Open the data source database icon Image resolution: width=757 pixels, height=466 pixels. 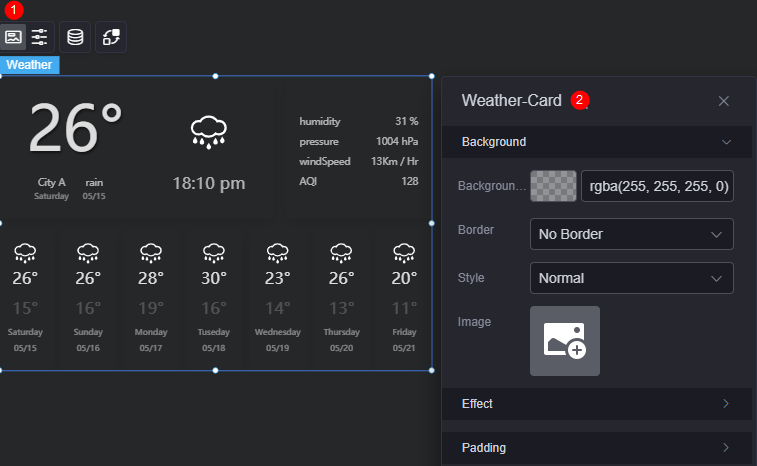[75, 37]
